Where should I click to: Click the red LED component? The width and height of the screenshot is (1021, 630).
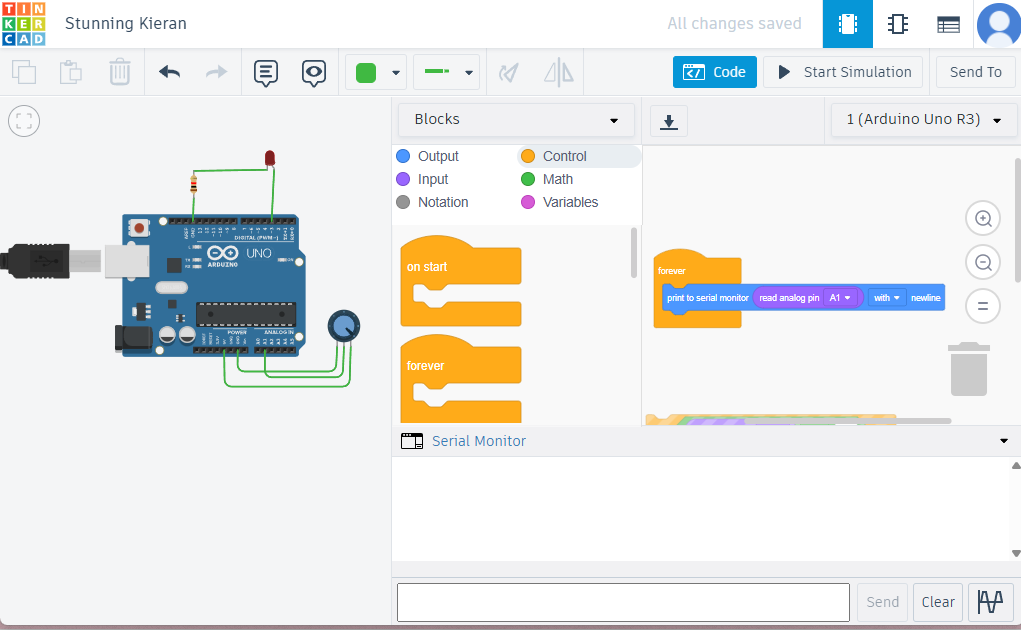pos(270,158)
